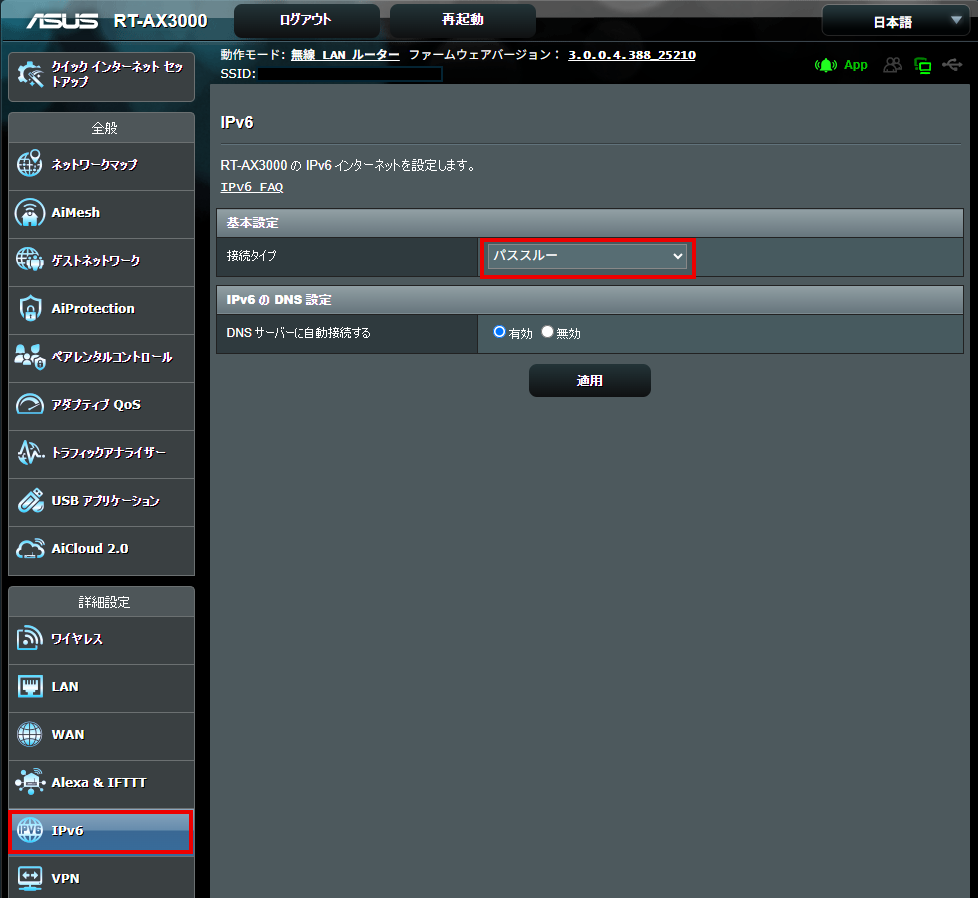Open the 日本語 language dropdown
The width and height of the screenshot is (978, 899).
click(x=896, y=21)
